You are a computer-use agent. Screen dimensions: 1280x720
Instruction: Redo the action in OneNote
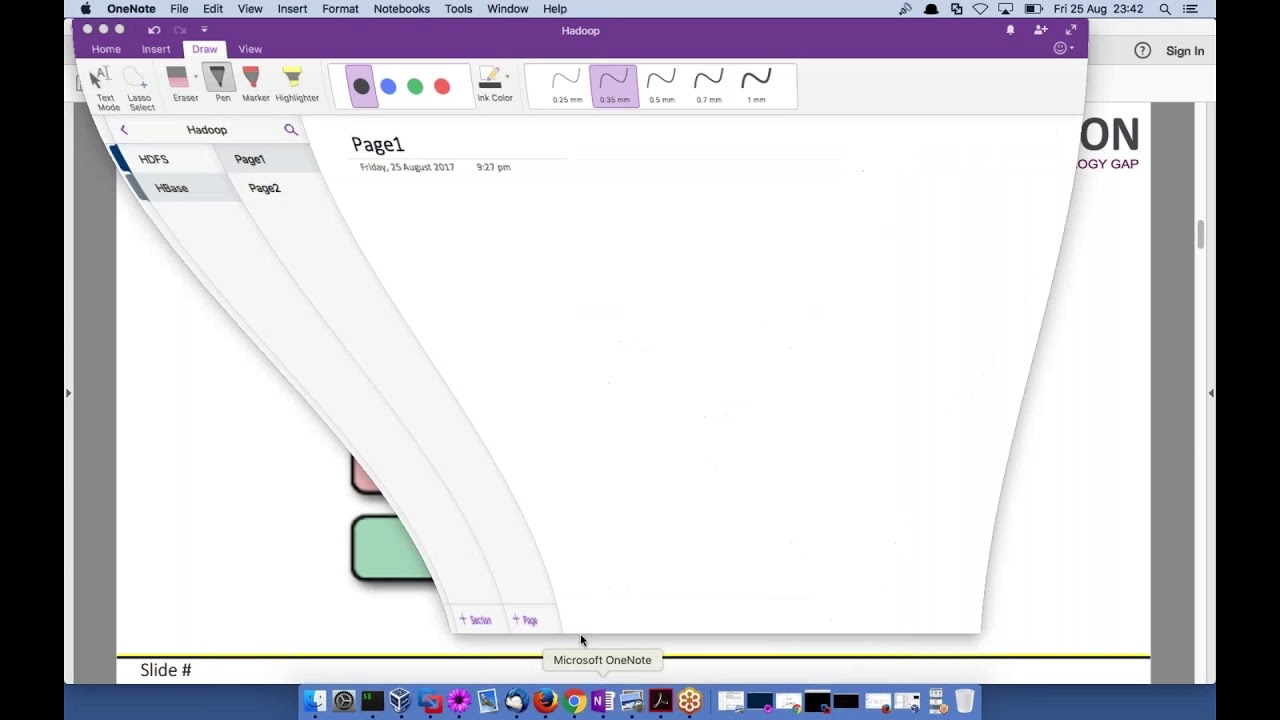pos(180,30)
